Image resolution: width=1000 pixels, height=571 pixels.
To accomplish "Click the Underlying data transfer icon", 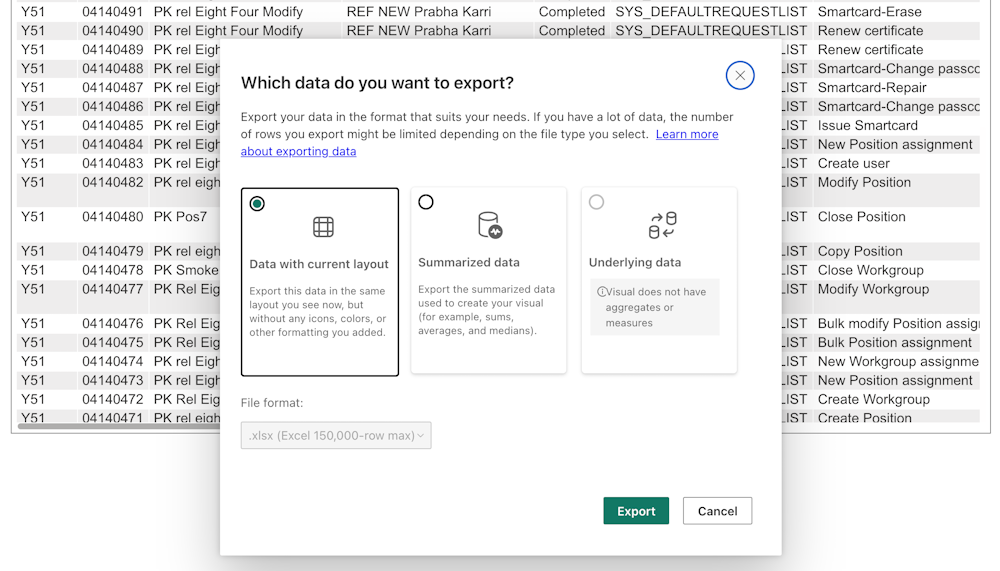I will coord(662,225).
